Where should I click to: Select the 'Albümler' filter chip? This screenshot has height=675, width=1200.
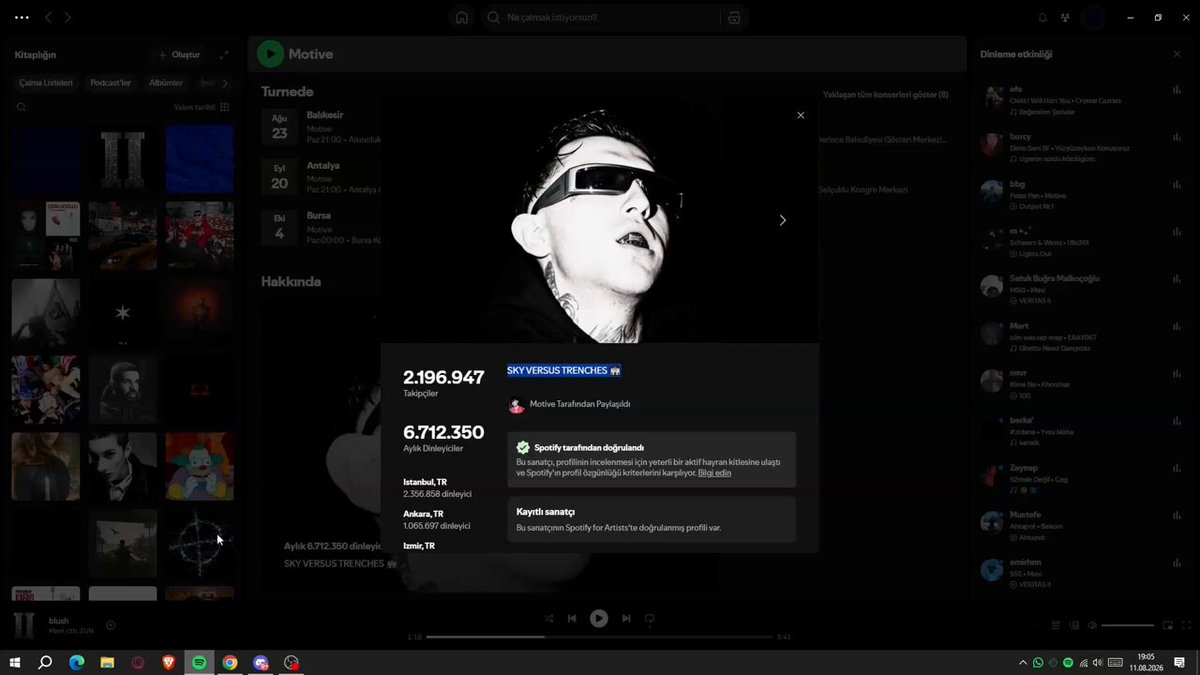(166, 83)
